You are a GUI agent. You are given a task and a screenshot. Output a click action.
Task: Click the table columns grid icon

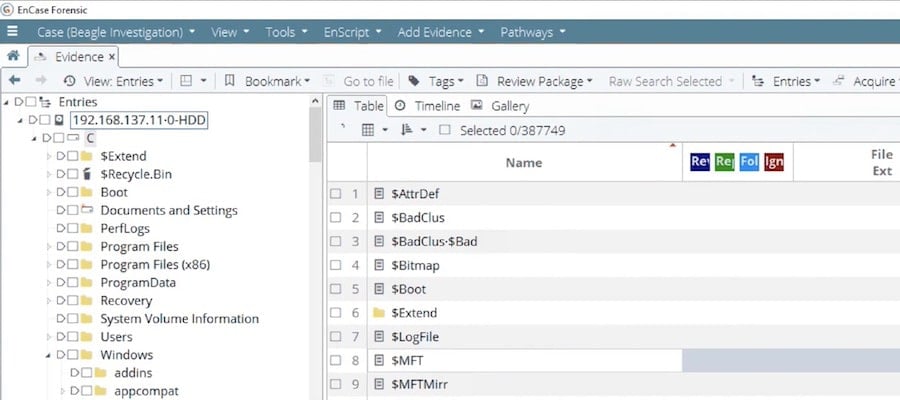[x=368, y=130]
